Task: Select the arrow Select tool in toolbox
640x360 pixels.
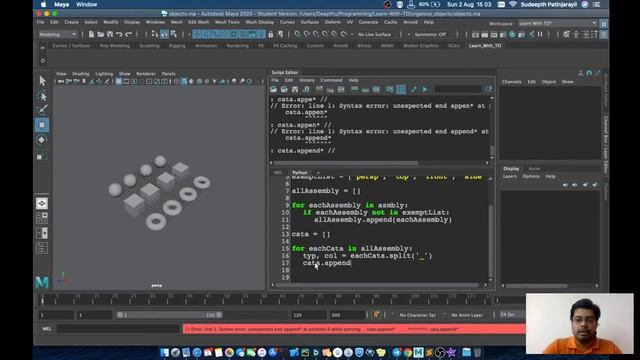Action: [x=42, y=80]
